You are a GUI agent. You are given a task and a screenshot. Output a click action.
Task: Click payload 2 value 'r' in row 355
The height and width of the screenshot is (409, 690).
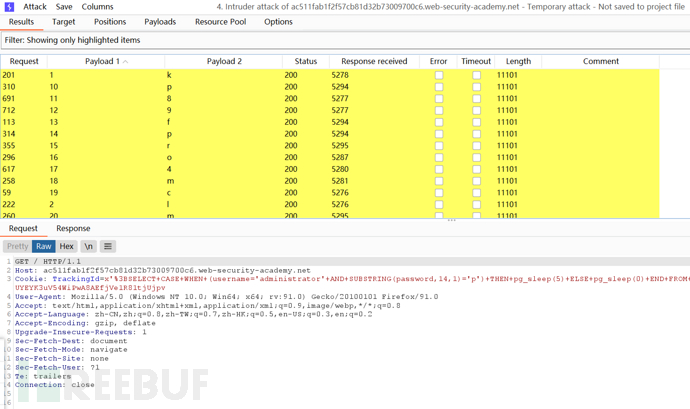click(168, 146)
